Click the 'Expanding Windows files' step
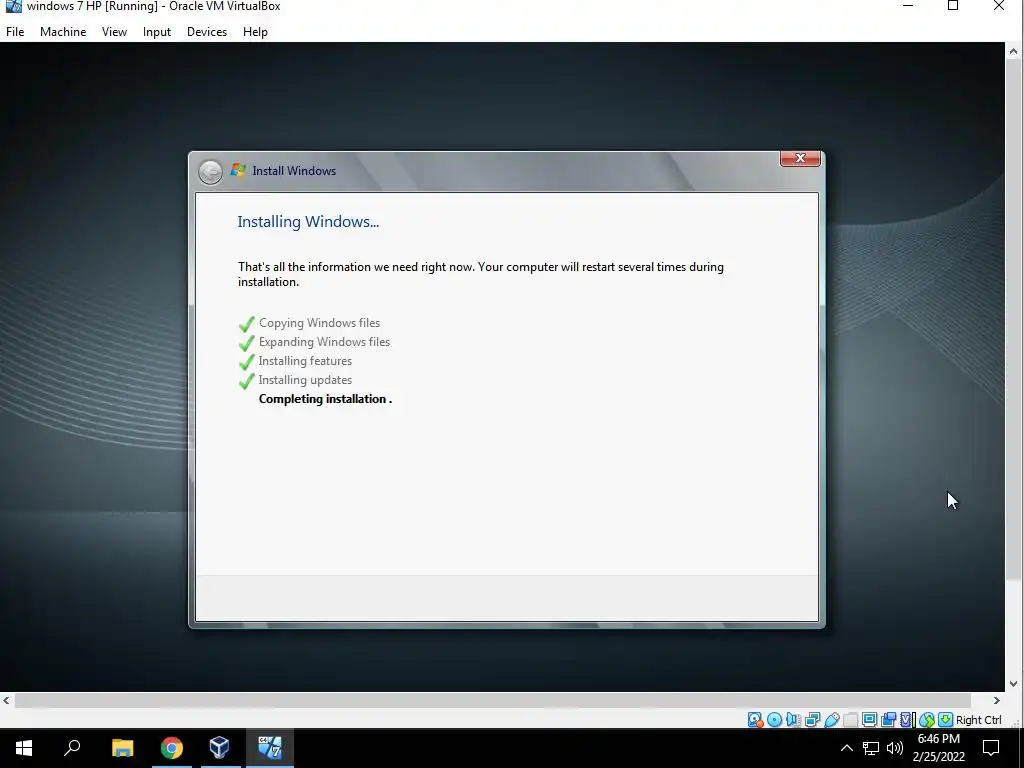This screenshot has height=768, width=1024. [324, 342]
